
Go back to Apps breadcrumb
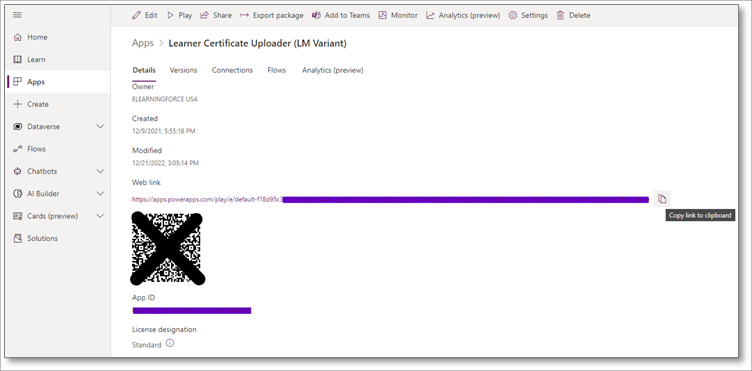tap(143, 43)
